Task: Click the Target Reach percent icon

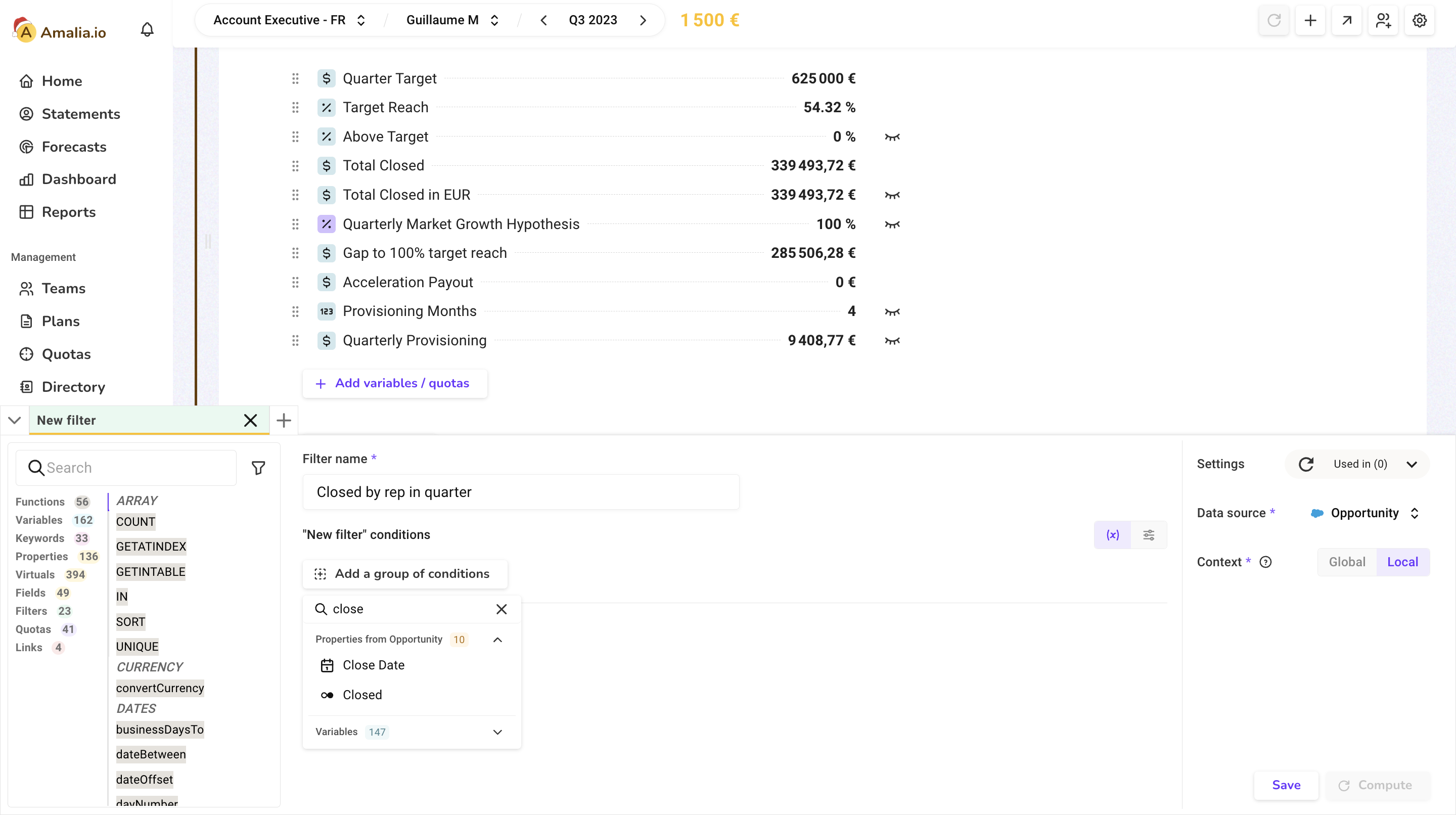Action: coord(326,107)
